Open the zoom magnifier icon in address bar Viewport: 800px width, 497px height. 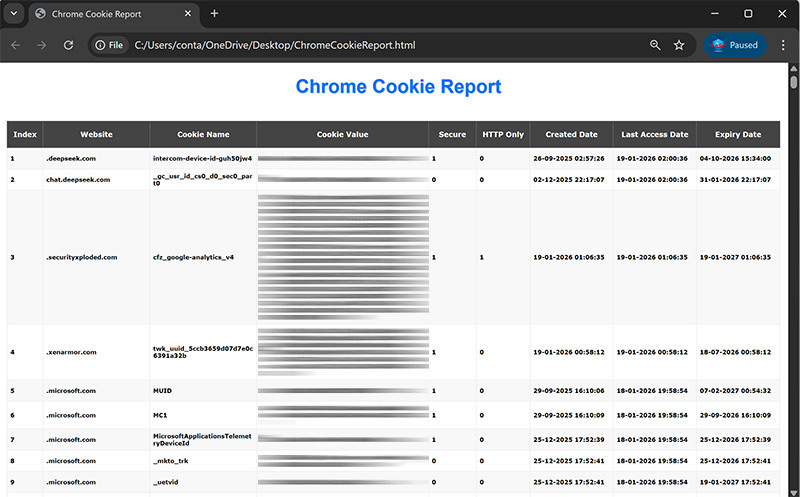pos(655,45)
